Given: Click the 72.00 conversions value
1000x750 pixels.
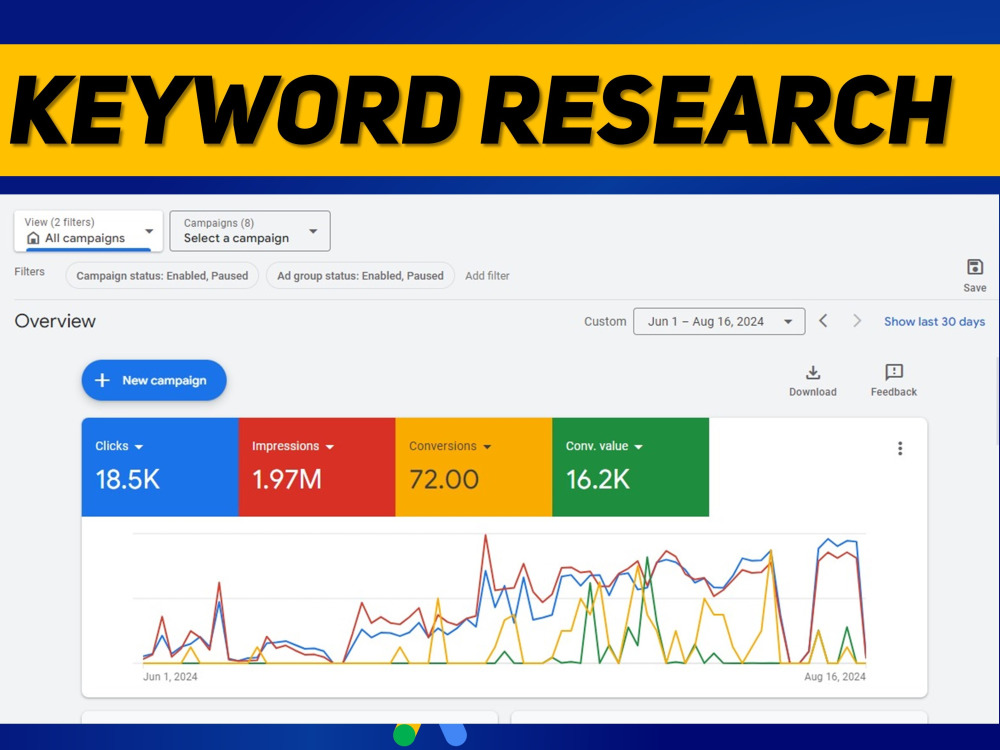Looking at the screenshot, I should click(x=444, y=480).
